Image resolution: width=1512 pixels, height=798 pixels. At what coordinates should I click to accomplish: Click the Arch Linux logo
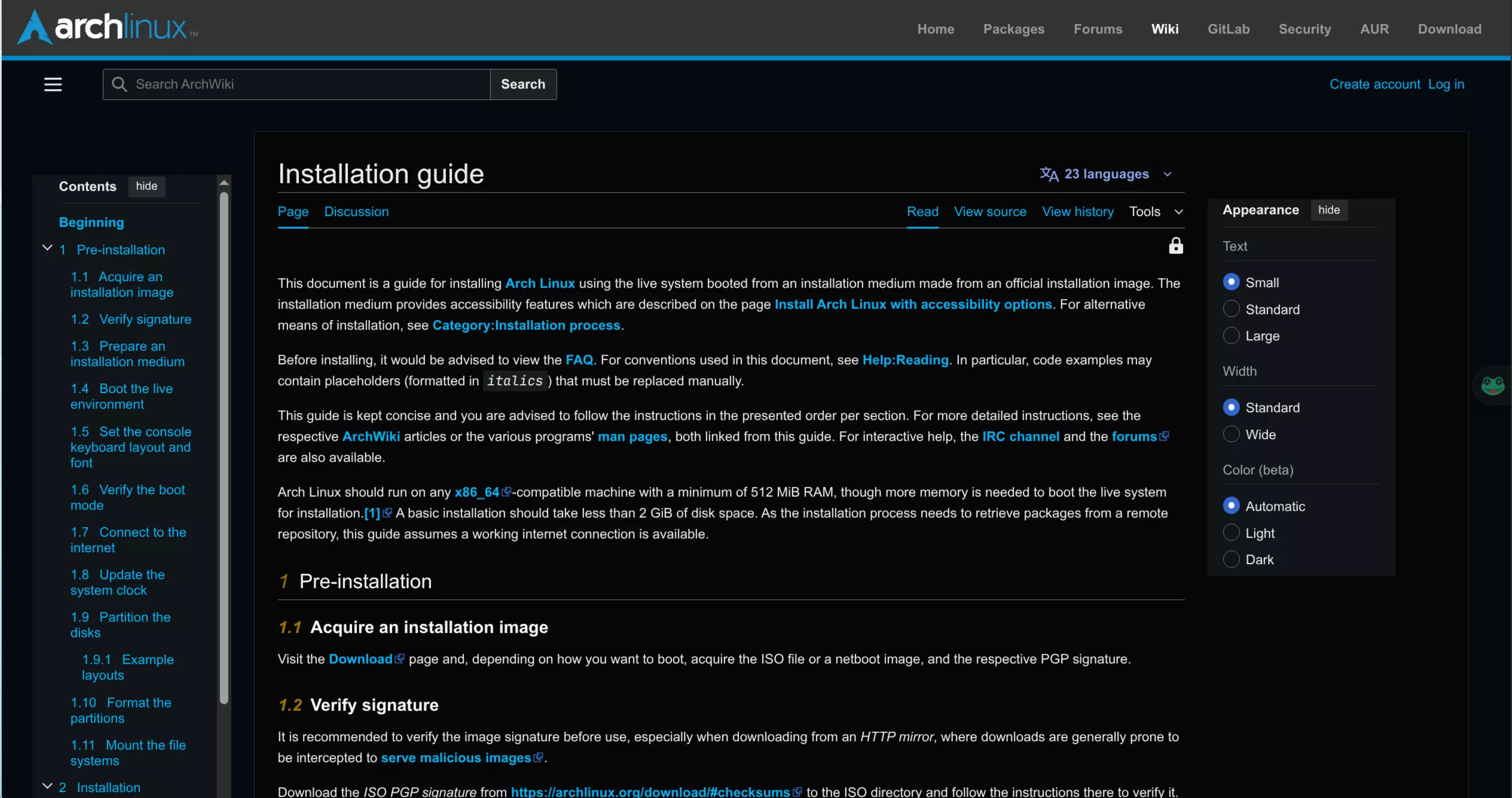[108, 28]
